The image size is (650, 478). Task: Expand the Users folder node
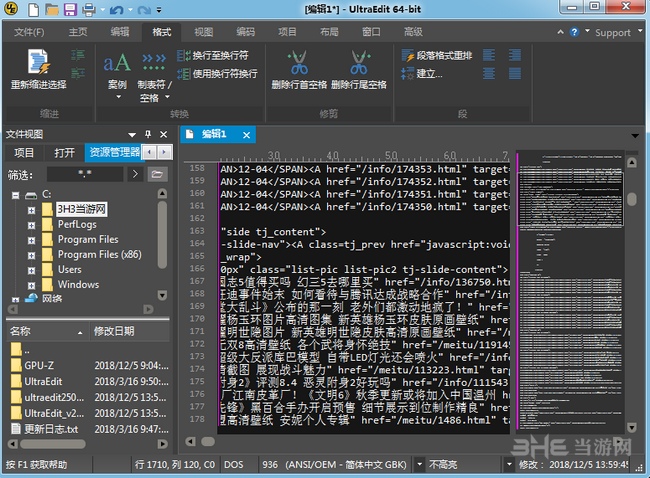pyautogui.click(x=31, y=270)
